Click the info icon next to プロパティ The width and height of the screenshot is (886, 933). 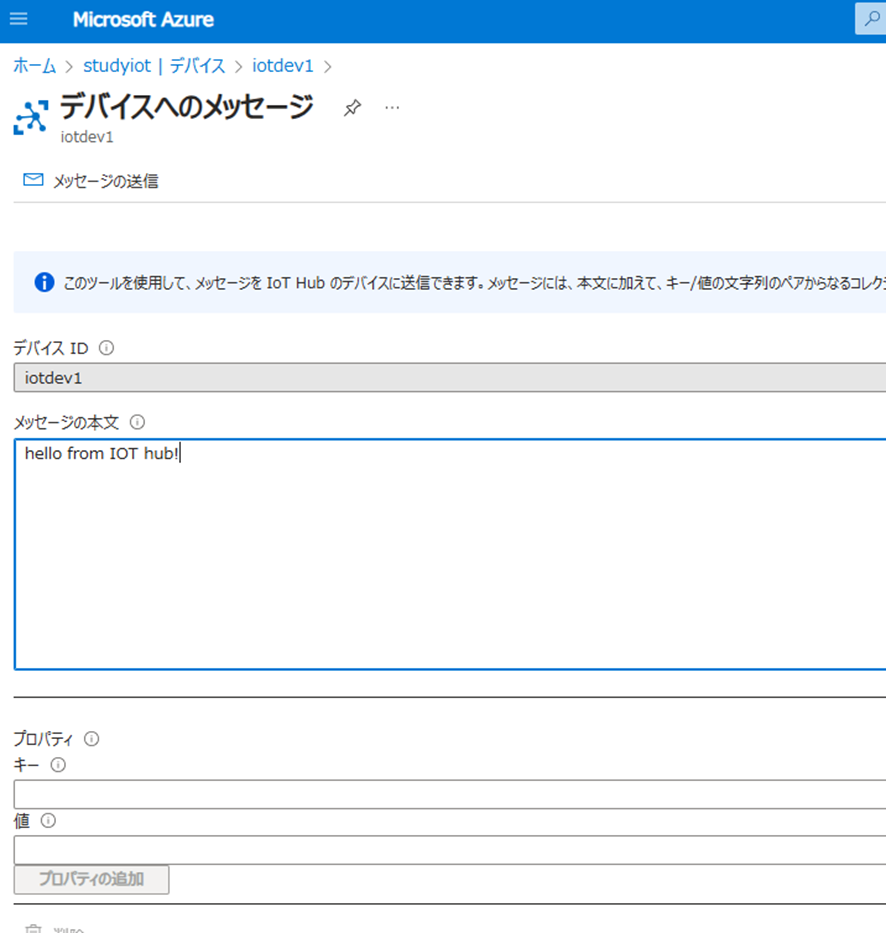click(x=92, y=738)
